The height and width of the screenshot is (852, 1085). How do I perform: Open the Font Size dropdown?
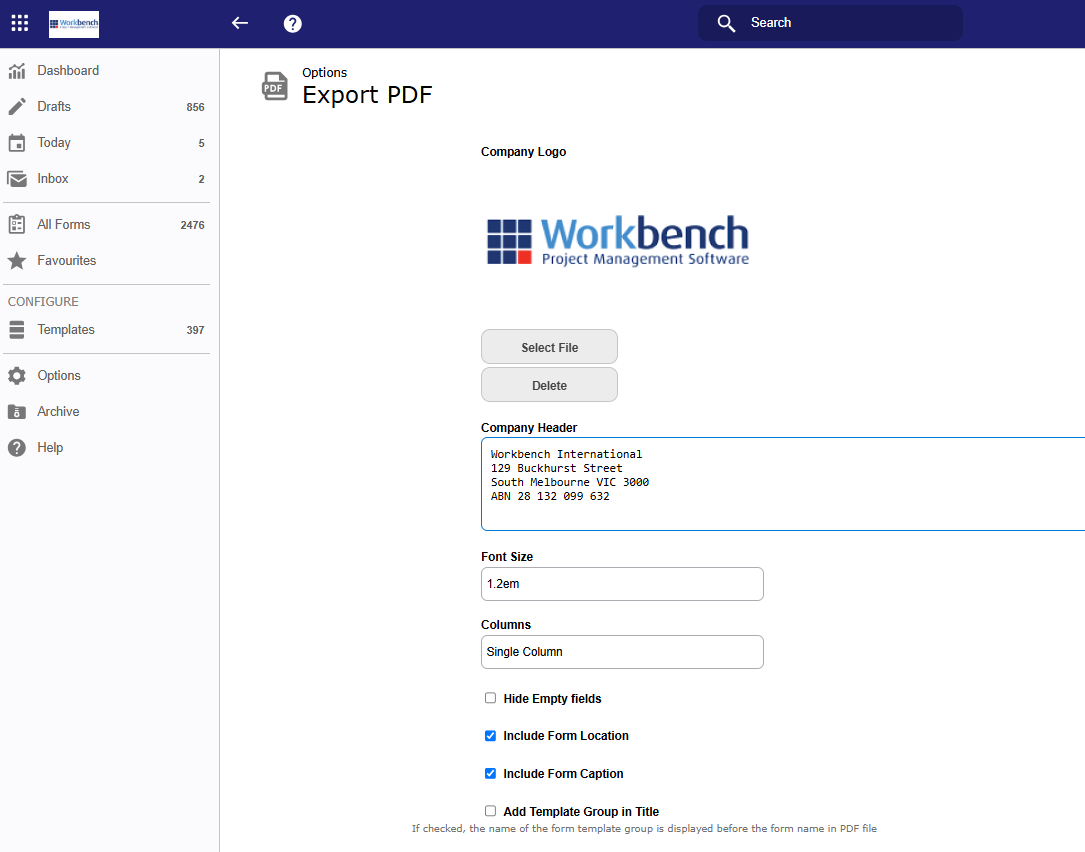(622, 584)
